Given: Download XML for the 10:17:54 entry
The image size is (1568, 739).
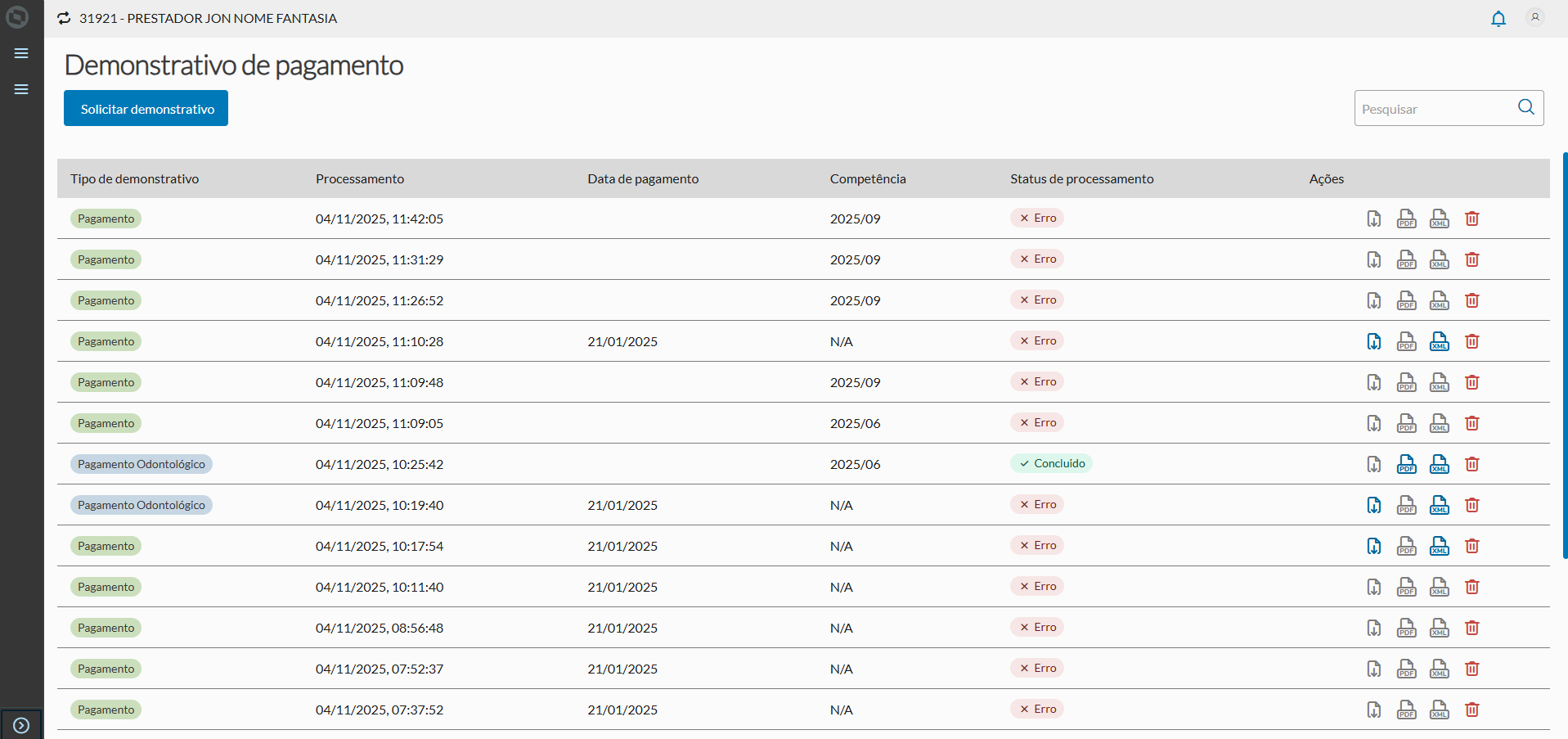Looking at the screenshot, I should pyautogui.click(x=1439, y=546).
